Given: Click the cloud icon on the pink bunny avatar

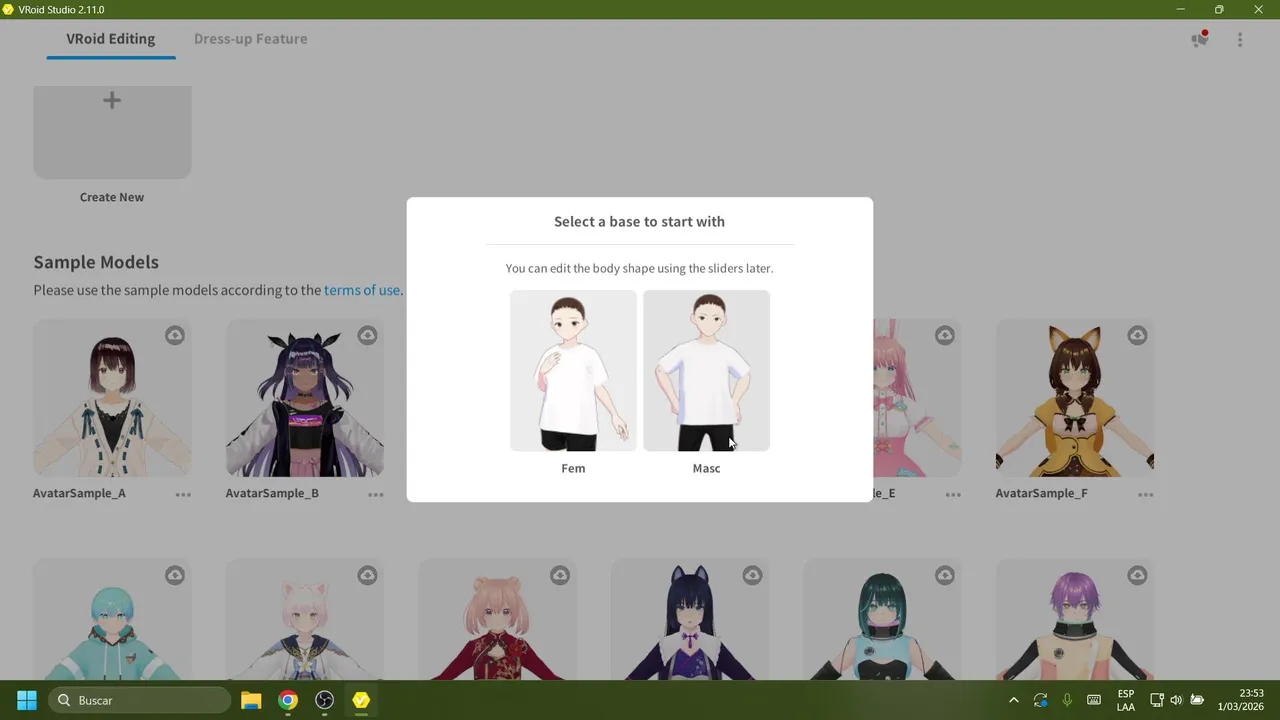Looking at the screenshot, I should 945,335.
